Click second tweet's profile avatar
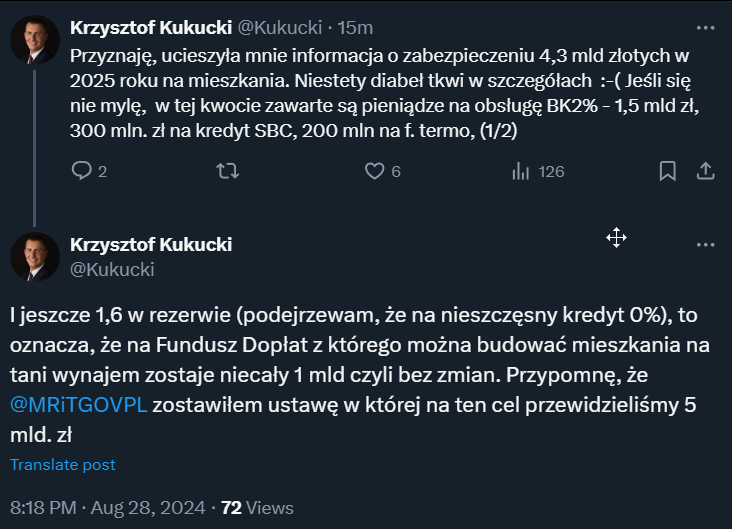The height and width of the screenshot is (529, 732). [34, 257]
